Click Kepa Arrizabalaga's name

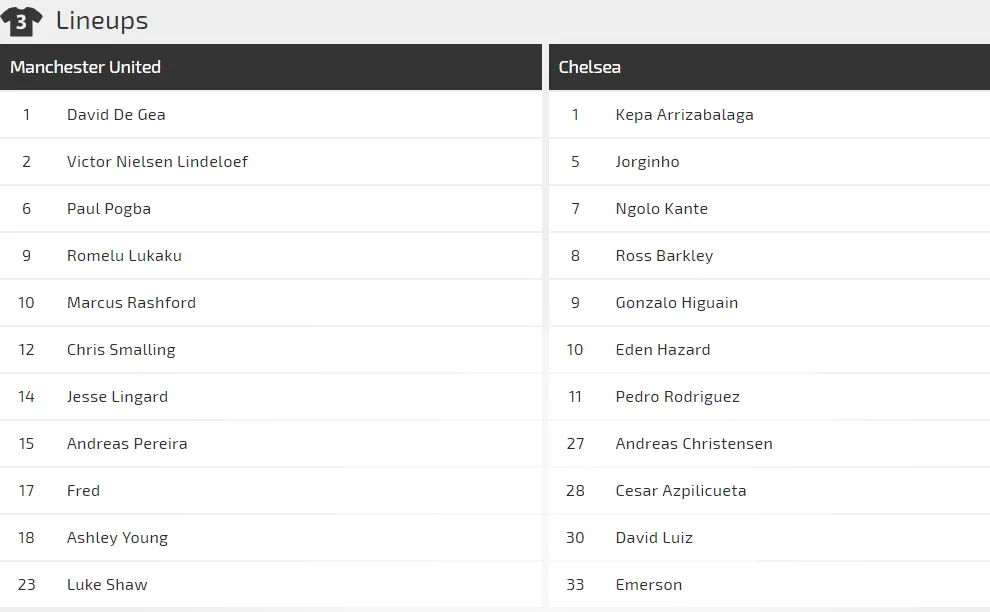click(684, 114)
